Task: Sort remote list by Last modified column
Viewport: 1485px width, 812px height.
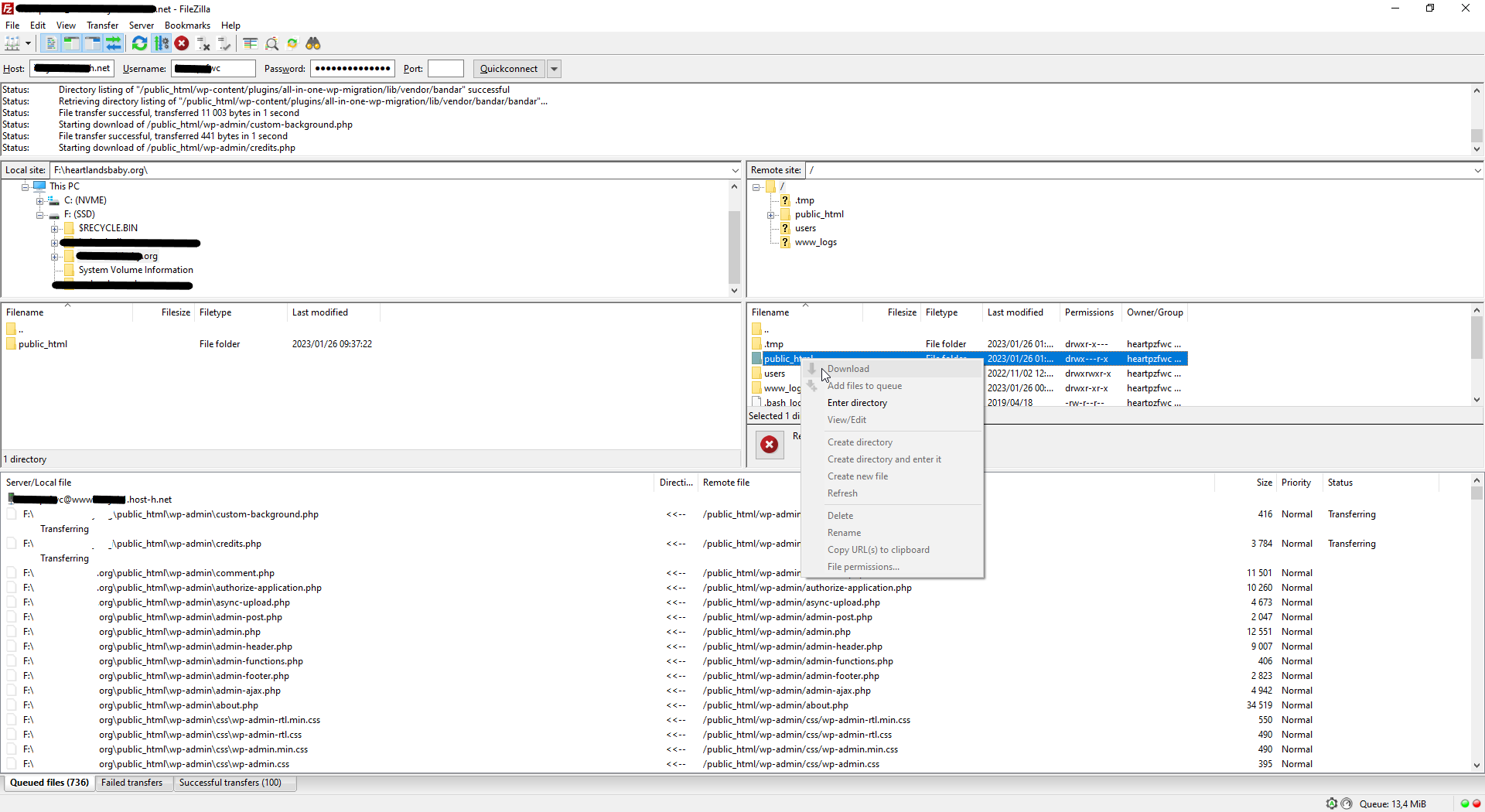Action: 1020,312
